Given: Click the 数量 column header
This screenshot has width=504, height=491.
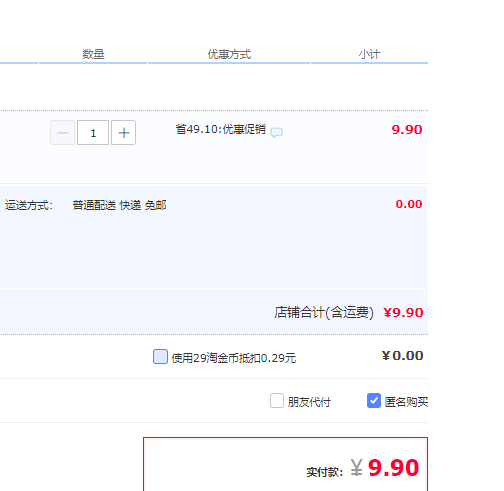Looking at the screenshot, I should pyautogui.click(x=93, y=54).
